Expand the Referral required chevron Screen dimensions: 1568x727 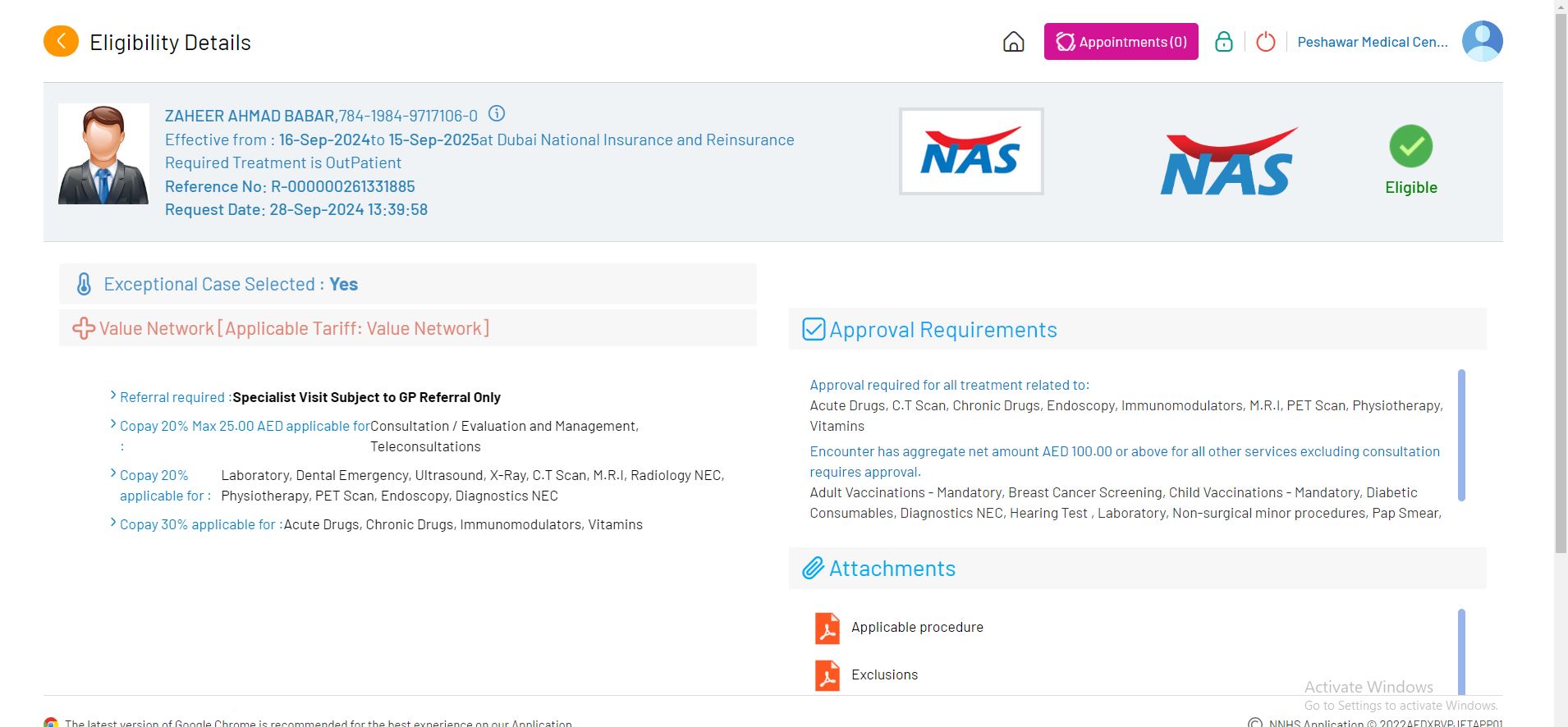pyautogui.click(x=113, y=396)
